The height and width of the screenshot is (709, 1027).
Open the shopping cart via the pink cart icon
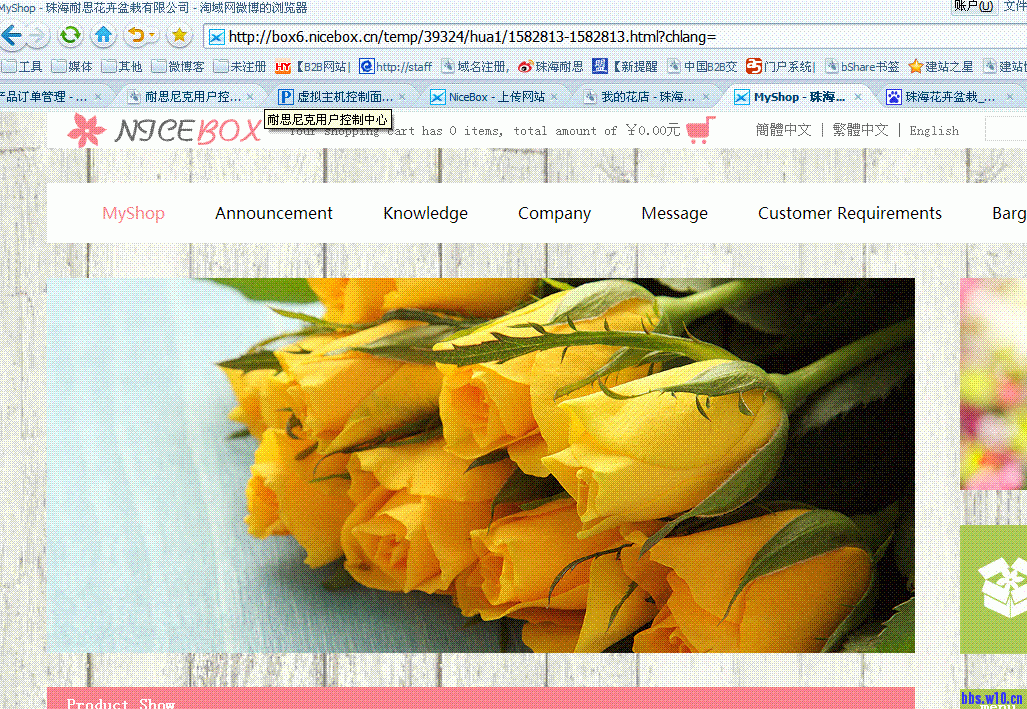(x=698, y=130)
